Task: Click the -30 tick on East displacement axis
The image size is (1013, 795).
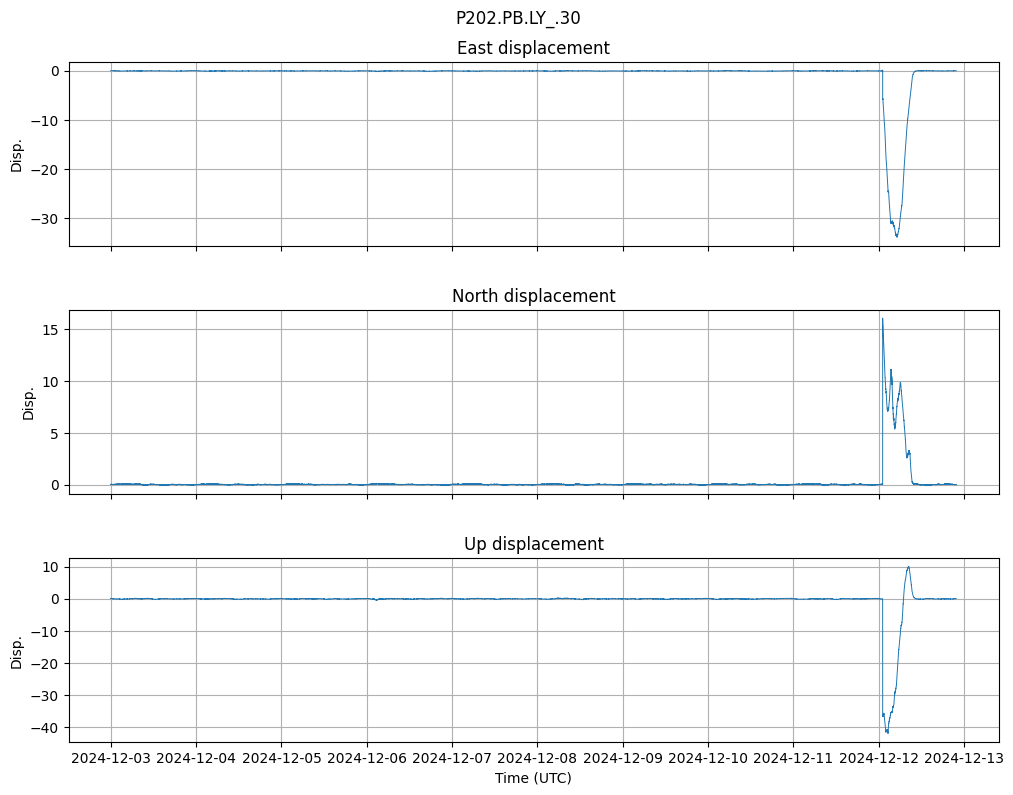Action: 46,218
